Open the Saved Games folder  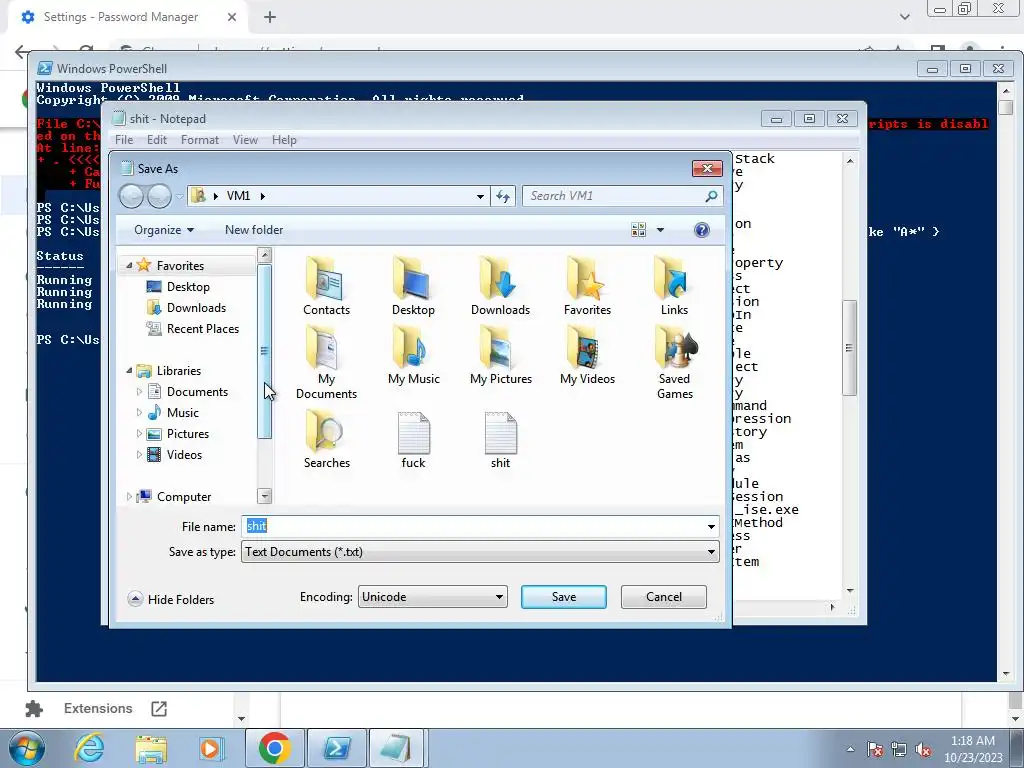(675, 362)
